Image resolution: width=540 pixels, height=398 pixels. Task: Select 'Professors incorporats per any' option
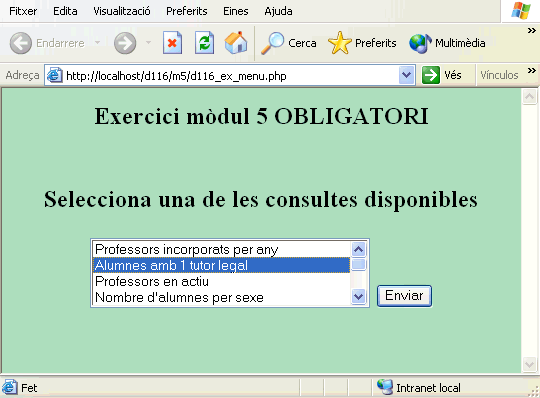point(221,249)
